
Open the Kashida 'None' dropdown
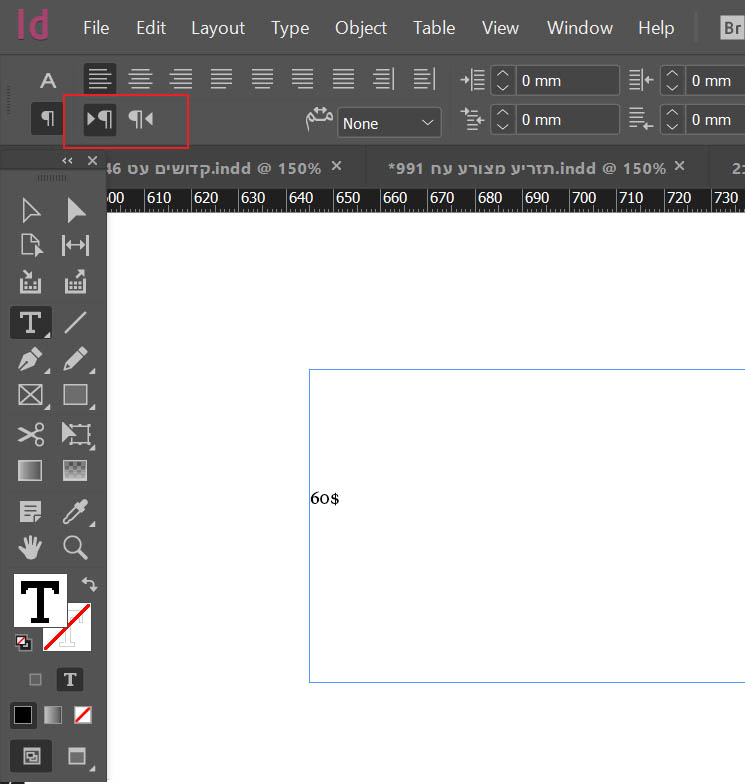[x=389, y=123]
